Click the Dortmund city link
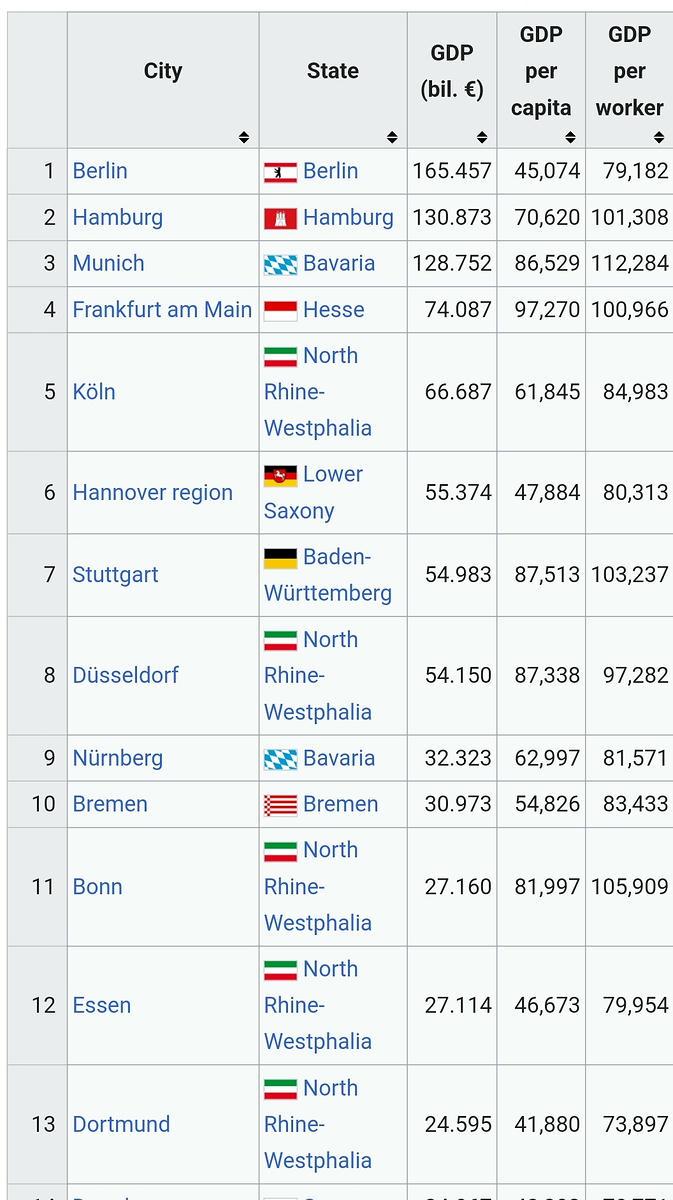673x1200 pixels. (121, 1124)
